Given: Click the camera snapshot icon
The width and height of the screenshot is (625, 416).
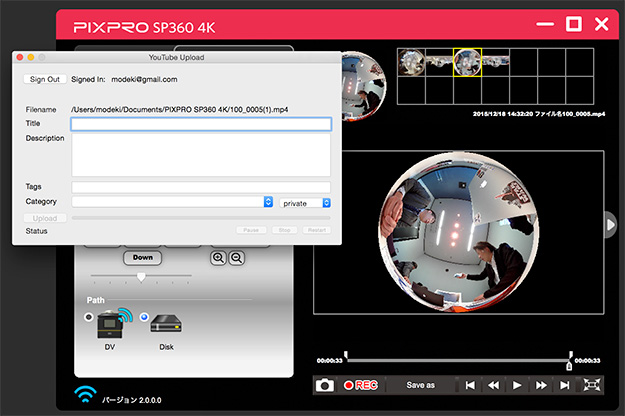Looking at the screenshot, I should [325, 385].
